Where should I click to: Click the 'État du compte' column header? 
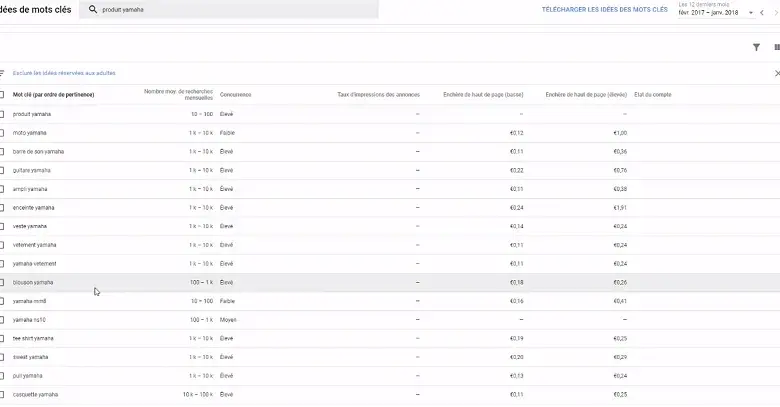click(x=653, y=95)
